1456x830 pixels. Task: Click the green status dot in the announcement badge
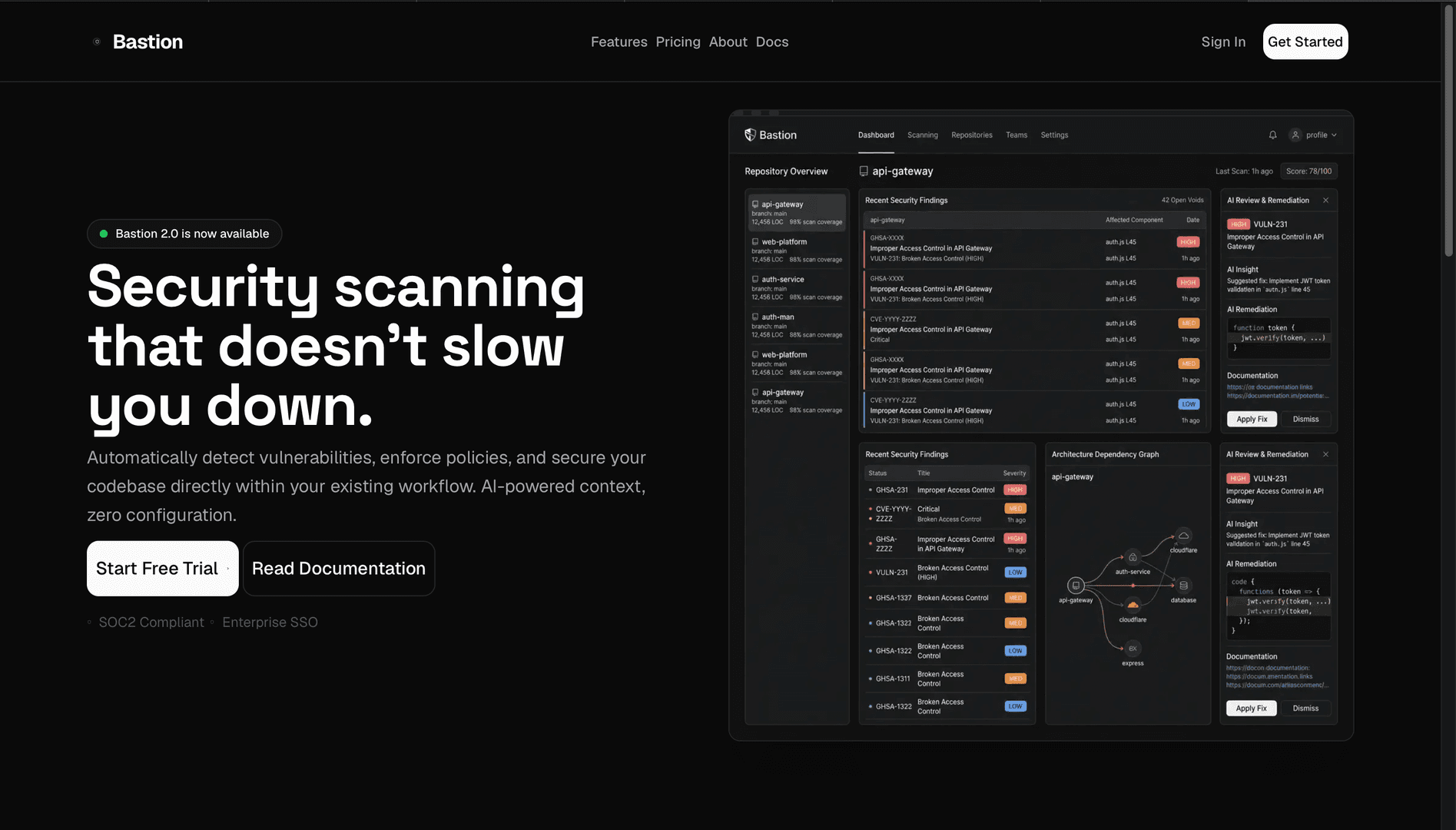[x=104, y=234]
